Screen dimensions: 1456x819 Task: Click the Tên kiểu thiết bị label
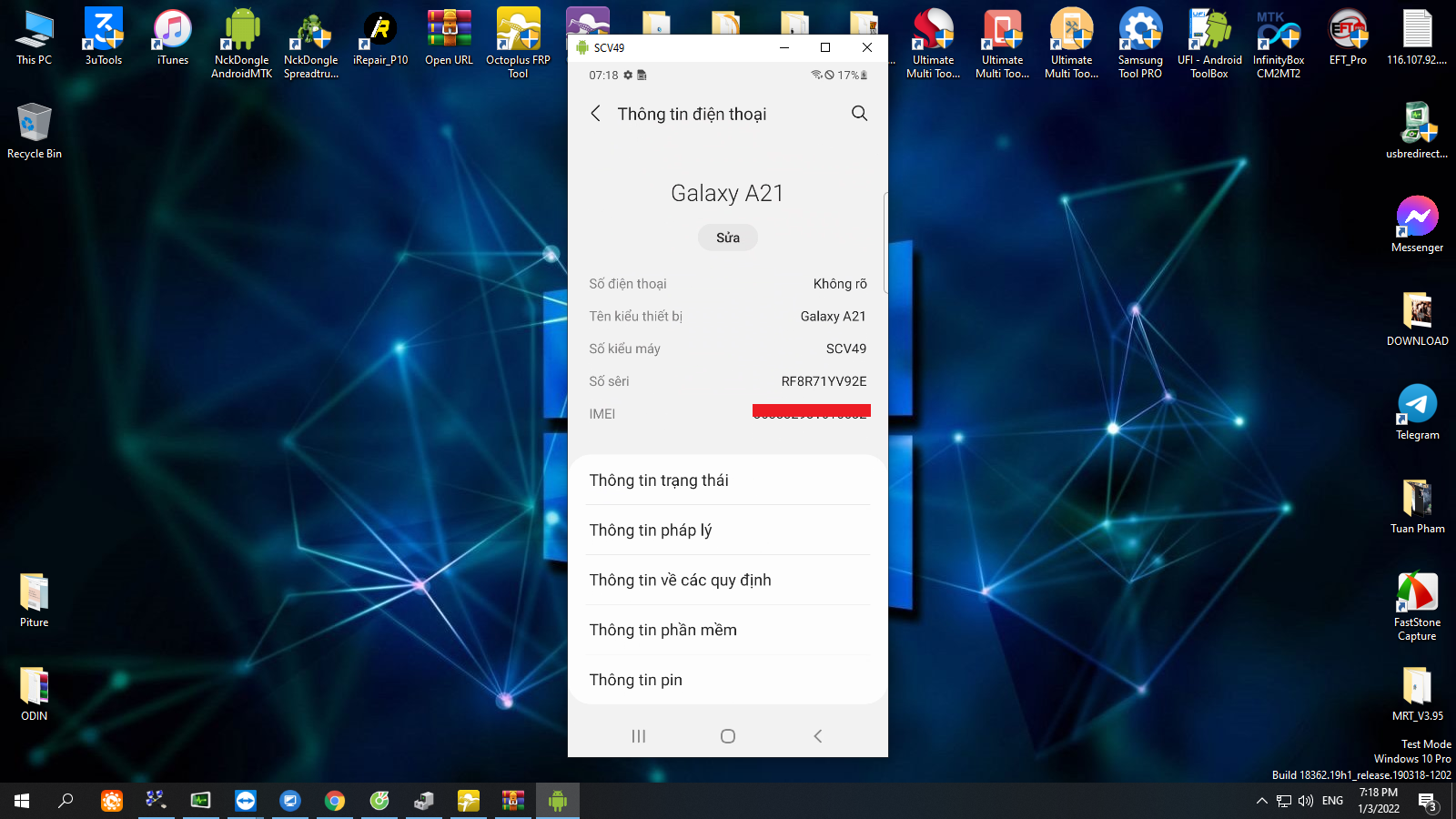click(x=635, y=317)
